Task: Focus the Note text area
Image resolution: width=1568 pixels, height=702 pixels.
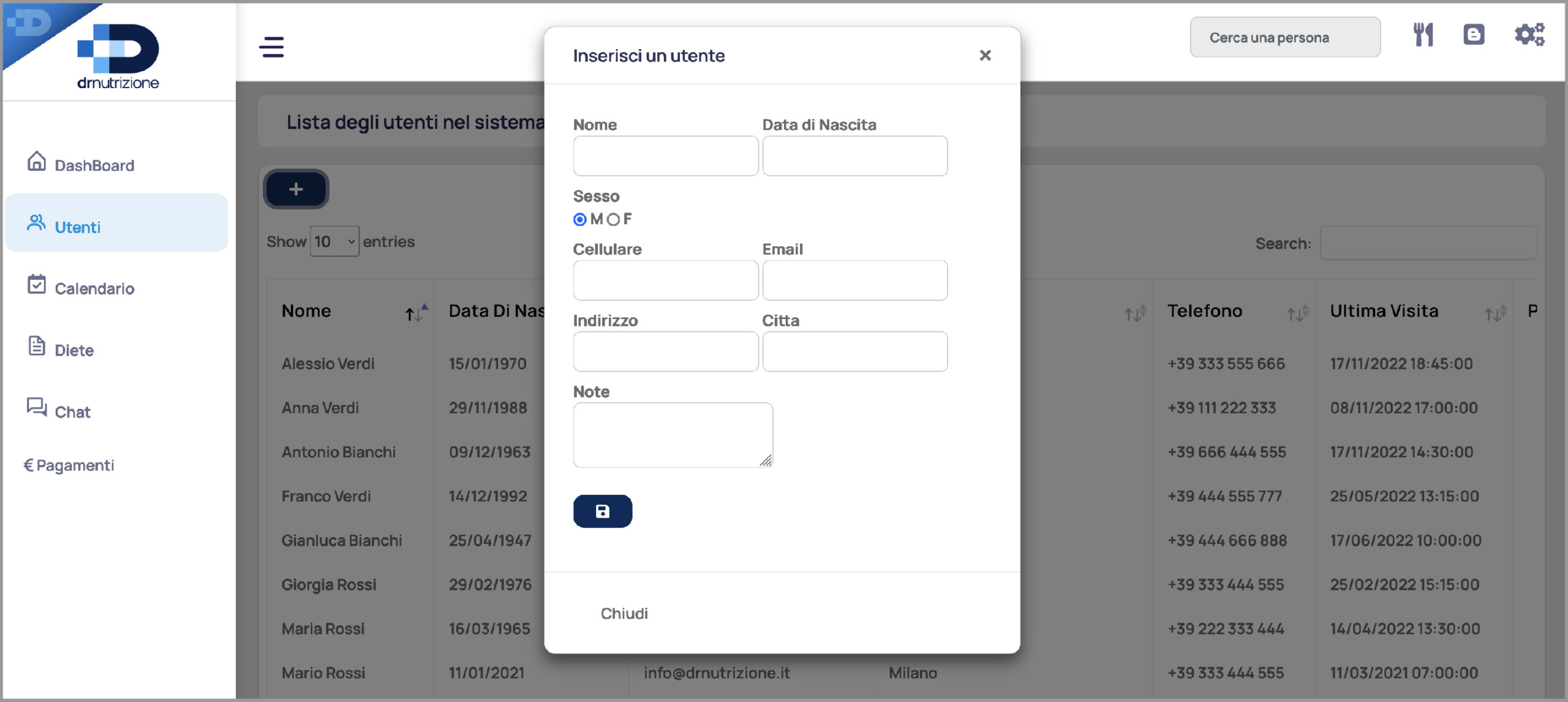Action: coord(673,435)
